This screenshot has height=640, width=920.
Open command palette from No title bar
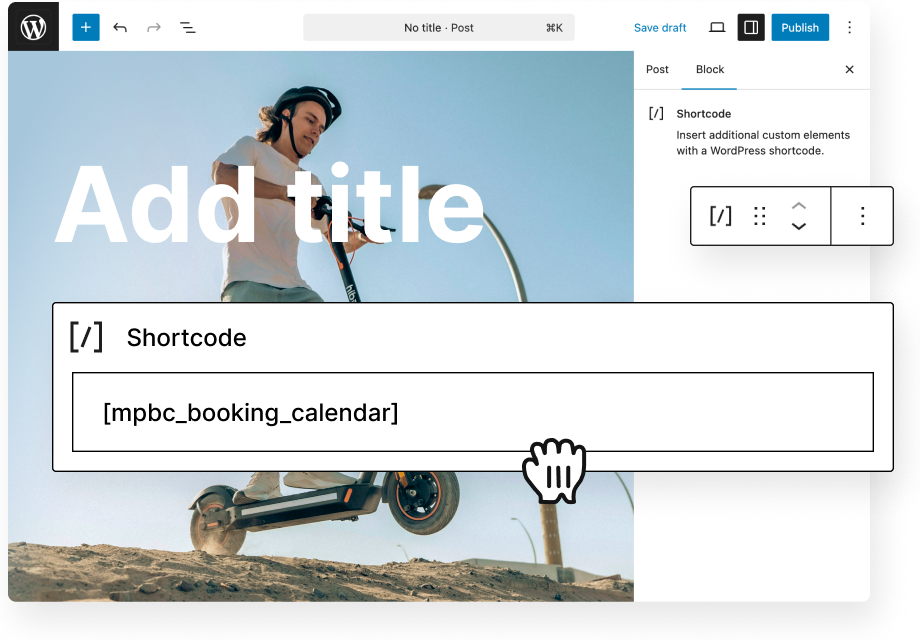tap(438, 27)
